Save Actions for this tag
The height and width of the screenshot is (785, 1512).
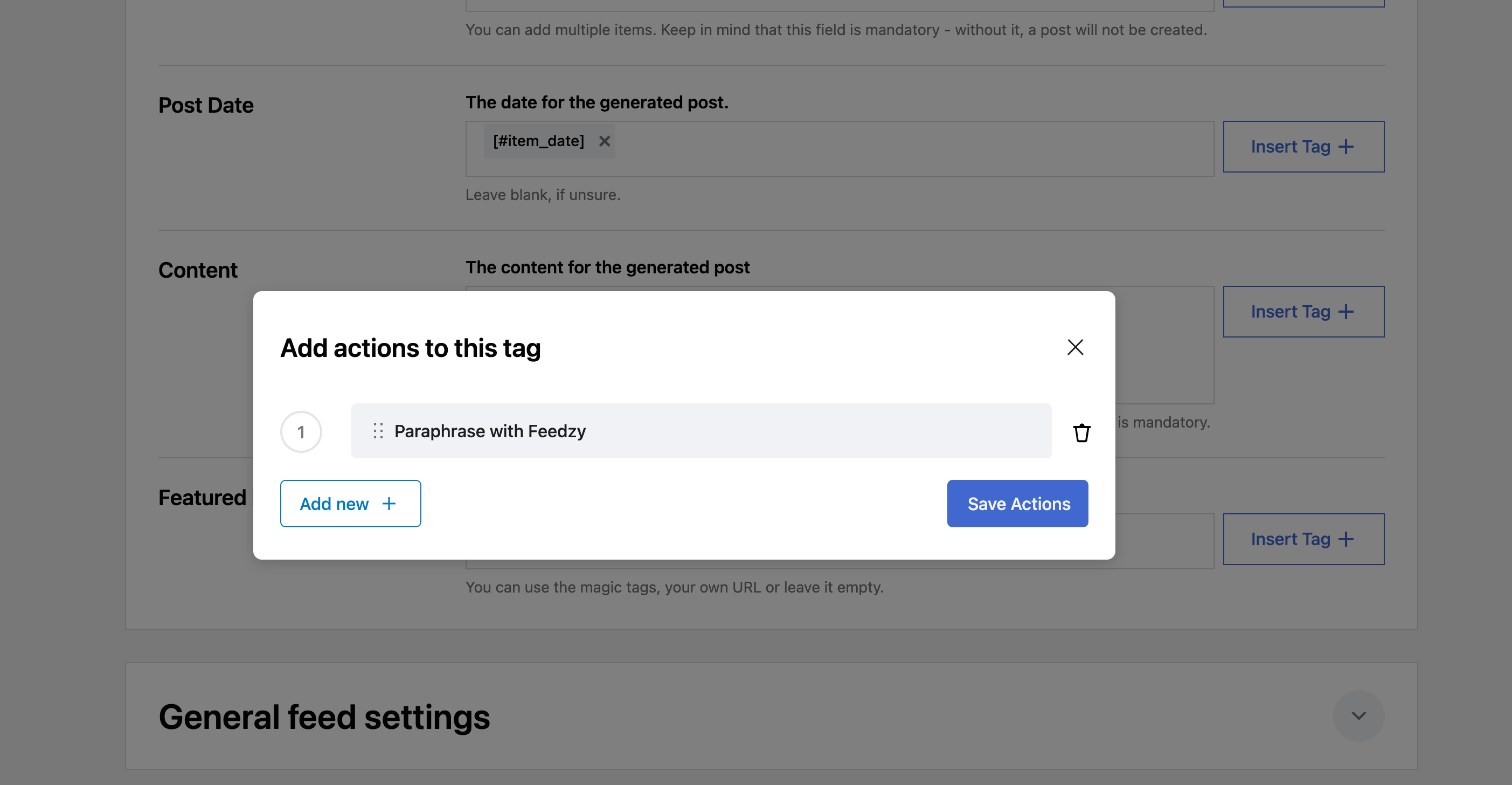coord(1017,503)
